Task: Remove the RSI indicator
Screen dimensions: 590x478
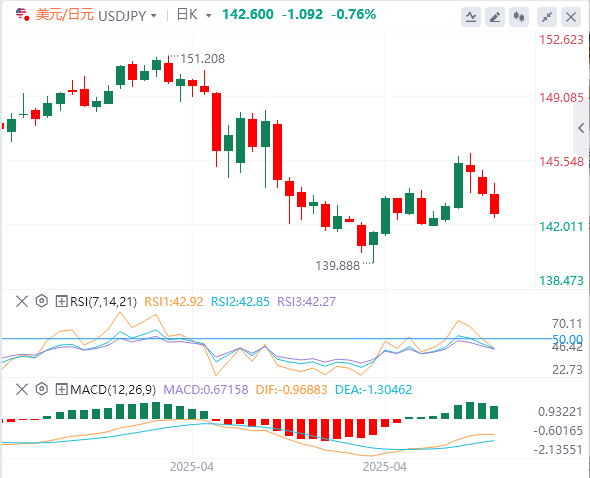Action: 22,301
